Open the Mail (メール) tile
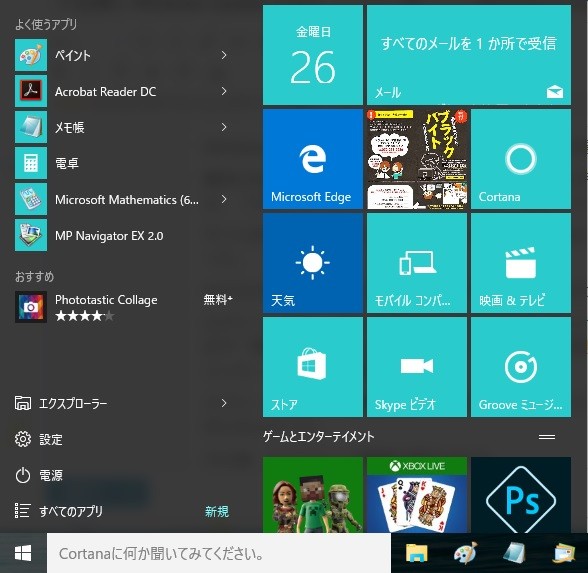Screen dimensions: 588x573 [469, 55]
